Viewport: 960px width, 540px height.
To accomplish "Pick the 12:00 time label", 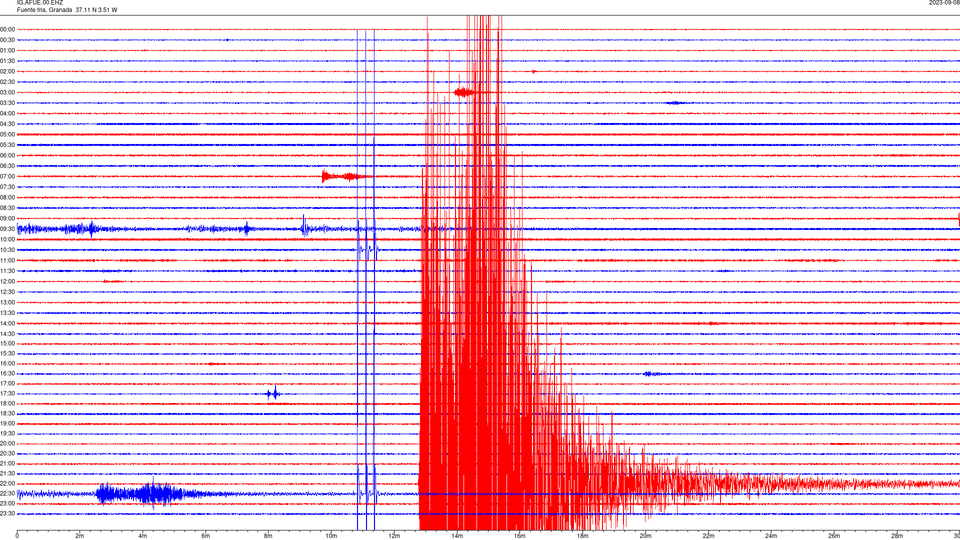I will (x=7, y=282).
